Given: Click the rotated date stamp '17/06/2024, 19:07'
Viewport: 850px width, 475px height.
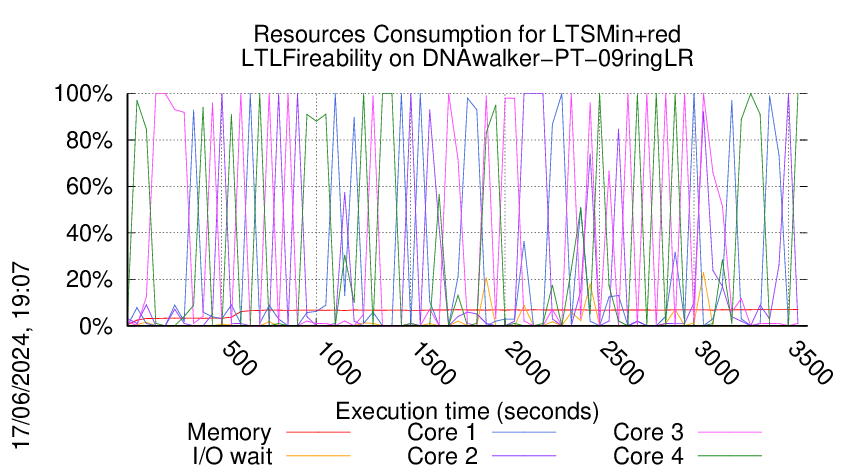Looking at the screenshot, I should point(22,355).
